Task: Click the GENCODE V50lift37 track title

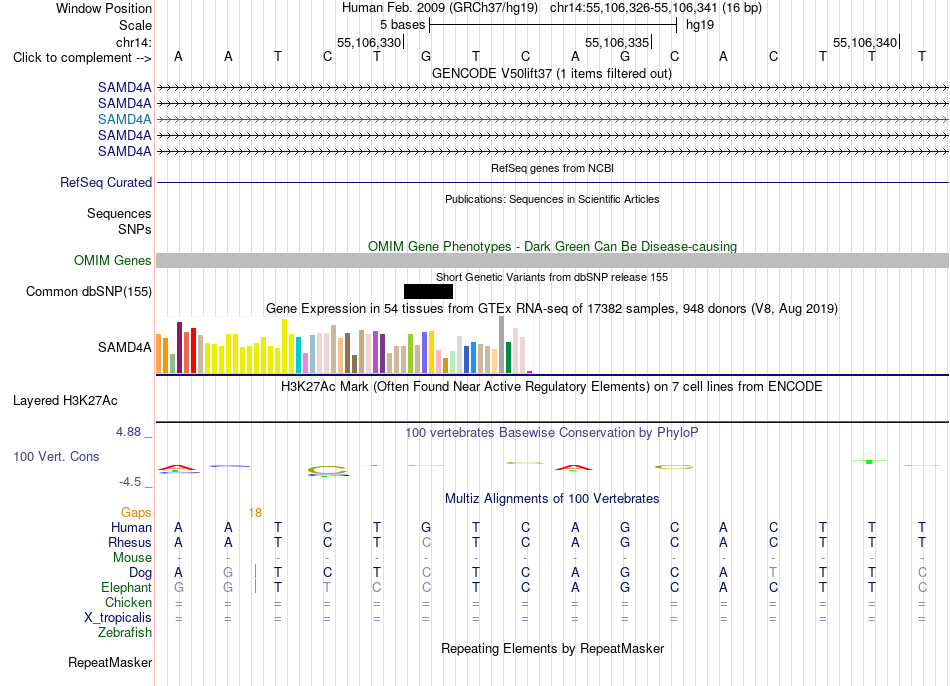Action: pyautogui.click(x=552, y=73)
